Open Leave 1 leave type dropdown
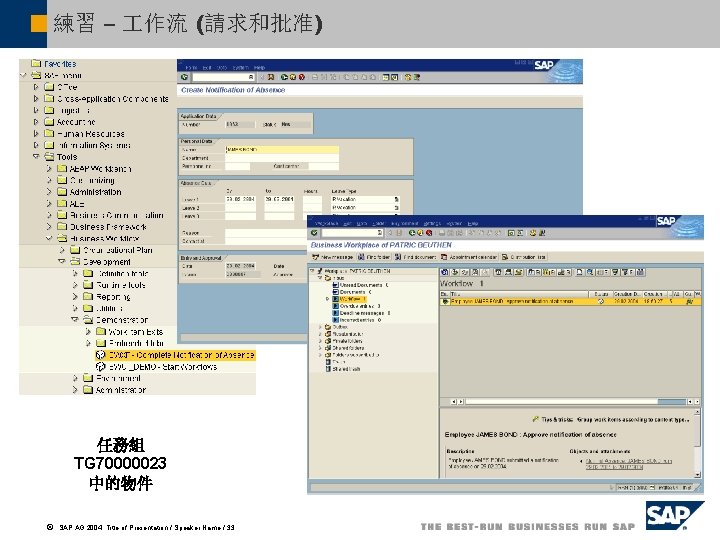The width and height of the screenshot is (720, 540). point(396,199)
